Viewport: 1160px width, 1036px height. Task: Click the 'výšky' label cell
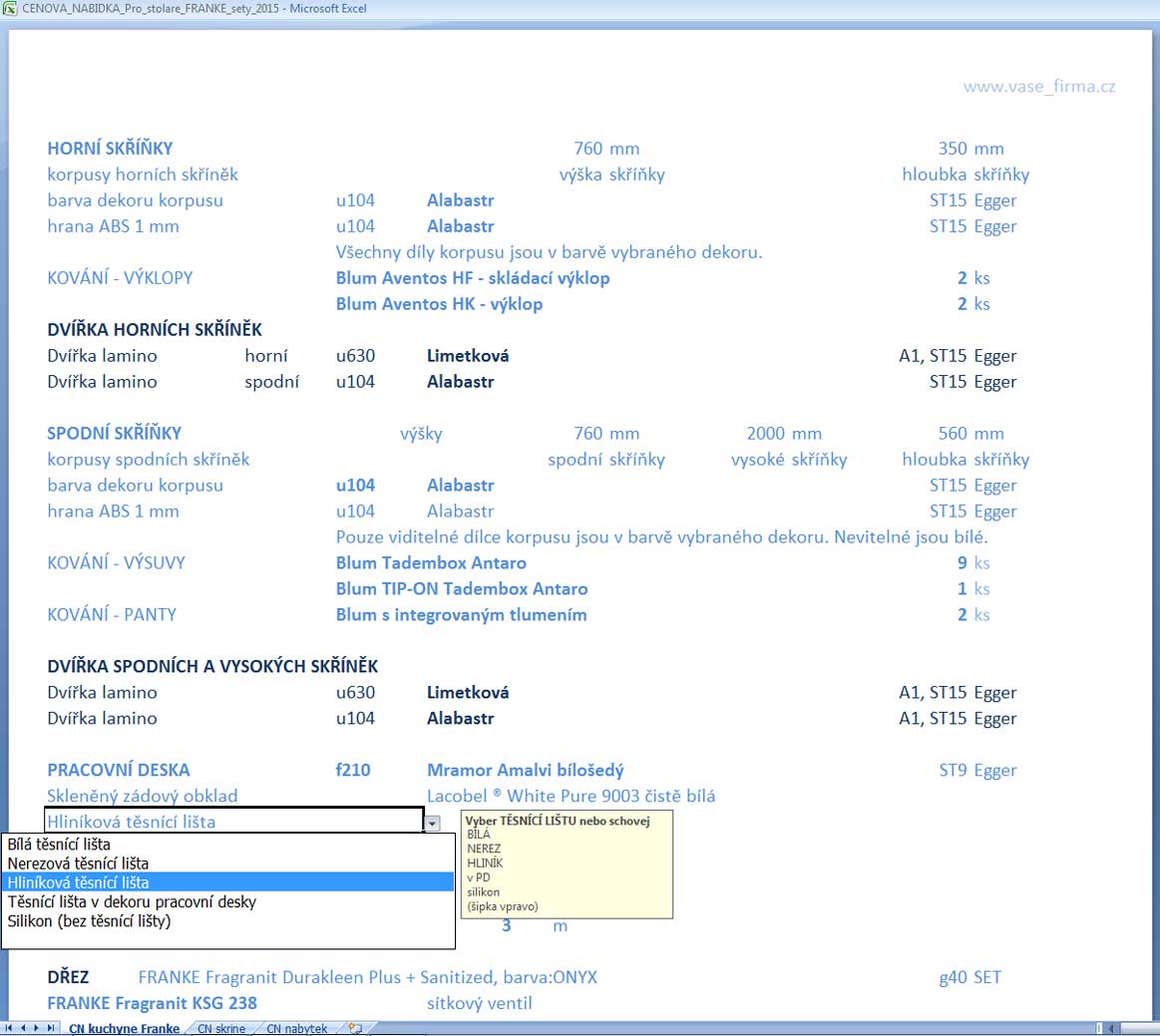(x=421, y=434)
